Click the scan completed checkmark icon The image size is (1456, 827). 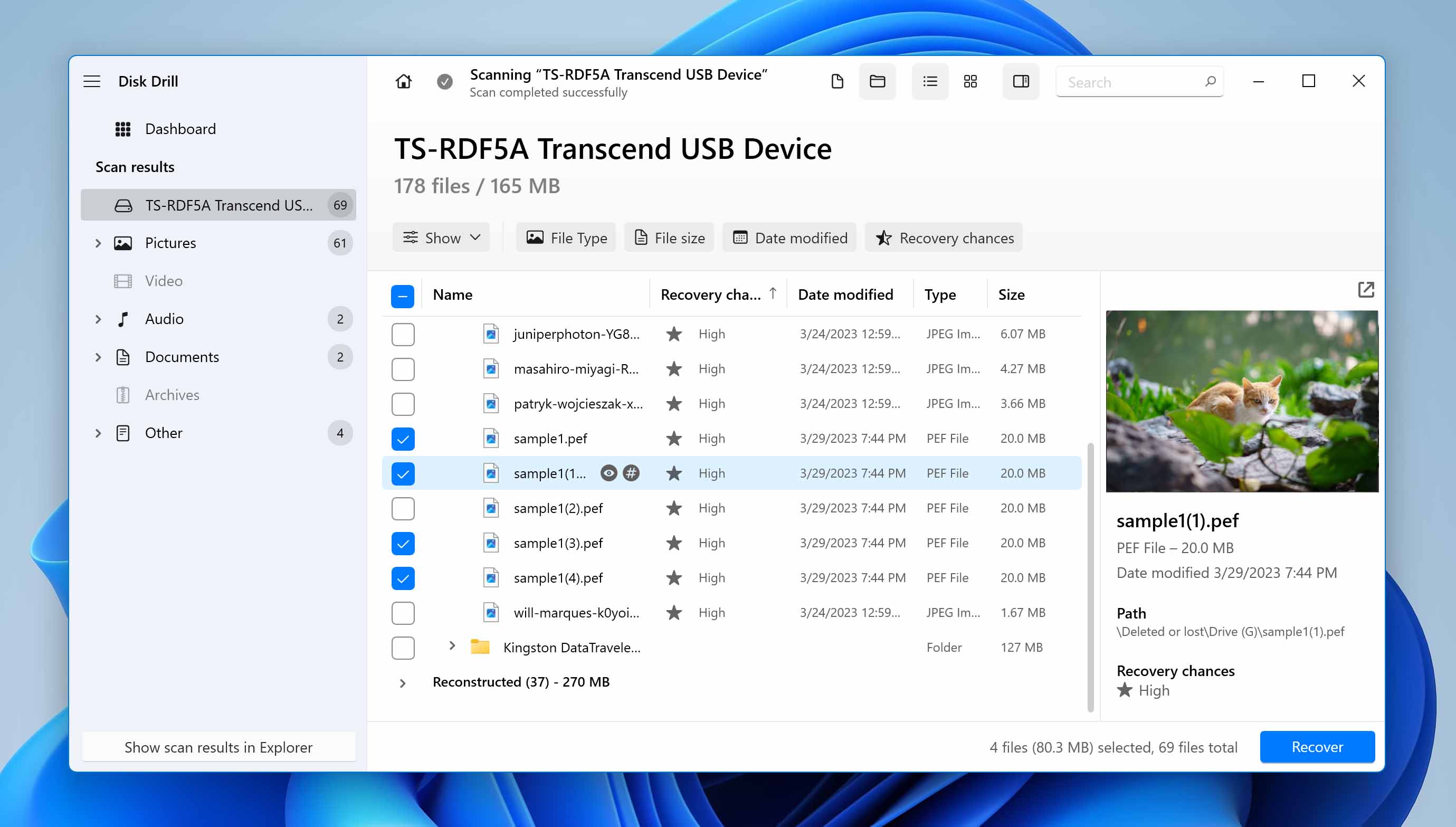(445, 82)
